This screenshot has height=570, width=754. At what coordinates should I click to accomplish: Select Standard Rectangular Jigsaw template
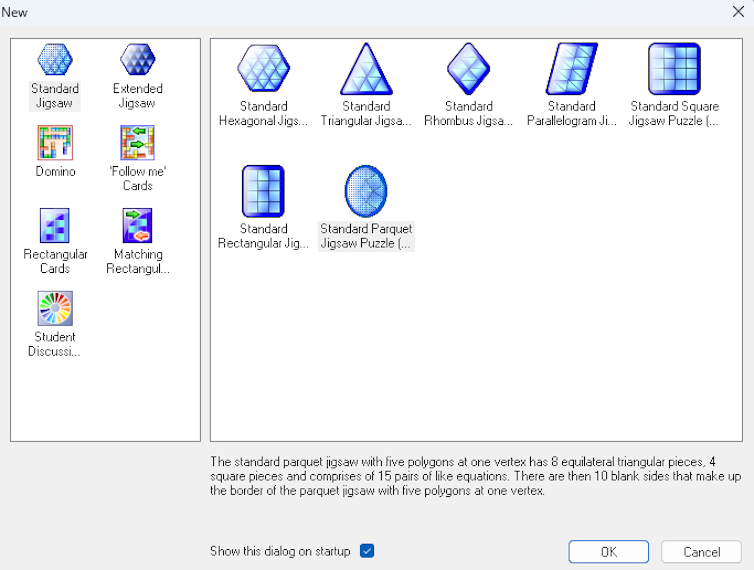pos(263,192)
